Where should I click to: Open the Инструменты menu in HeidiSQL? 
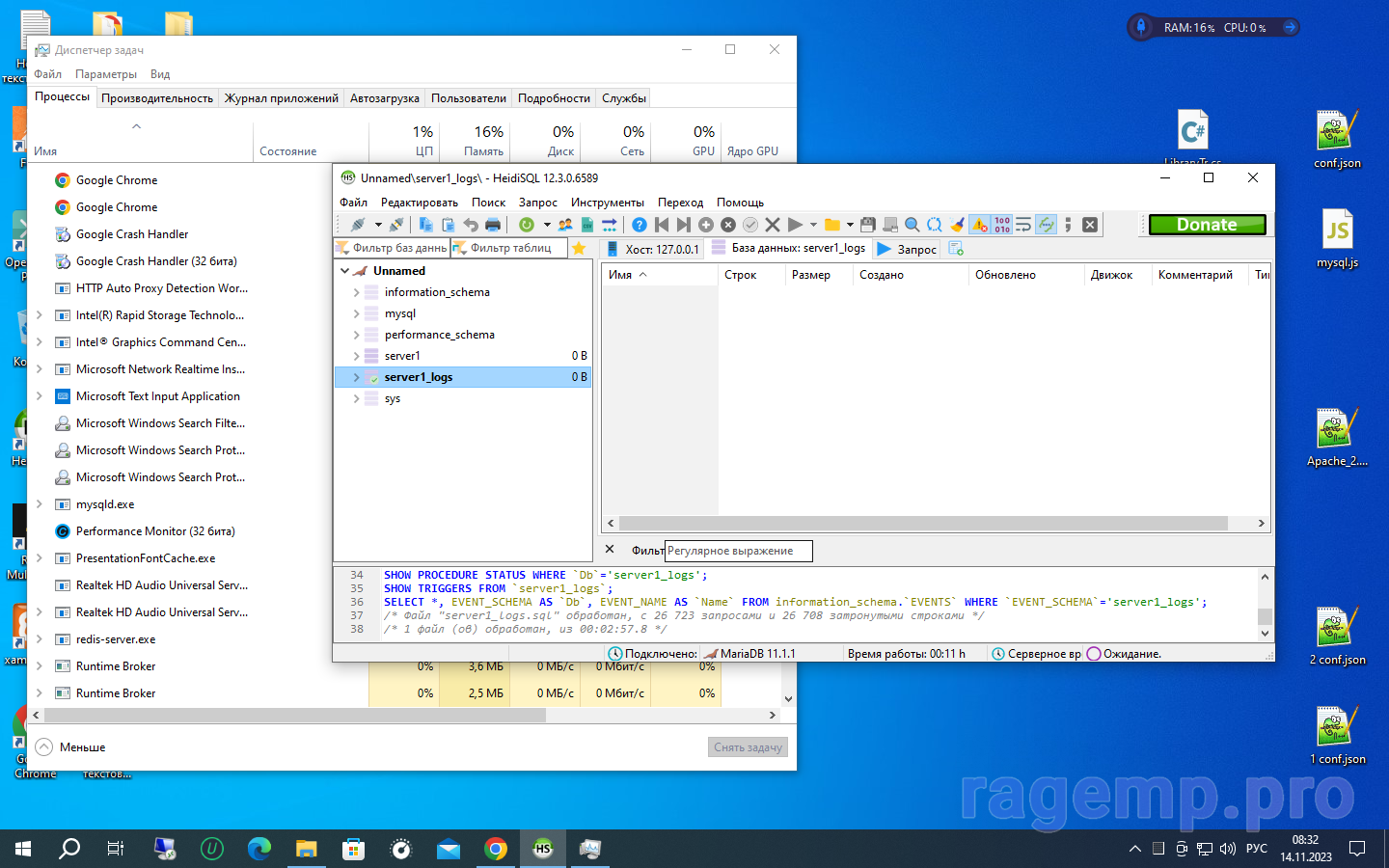click(607, 203)
